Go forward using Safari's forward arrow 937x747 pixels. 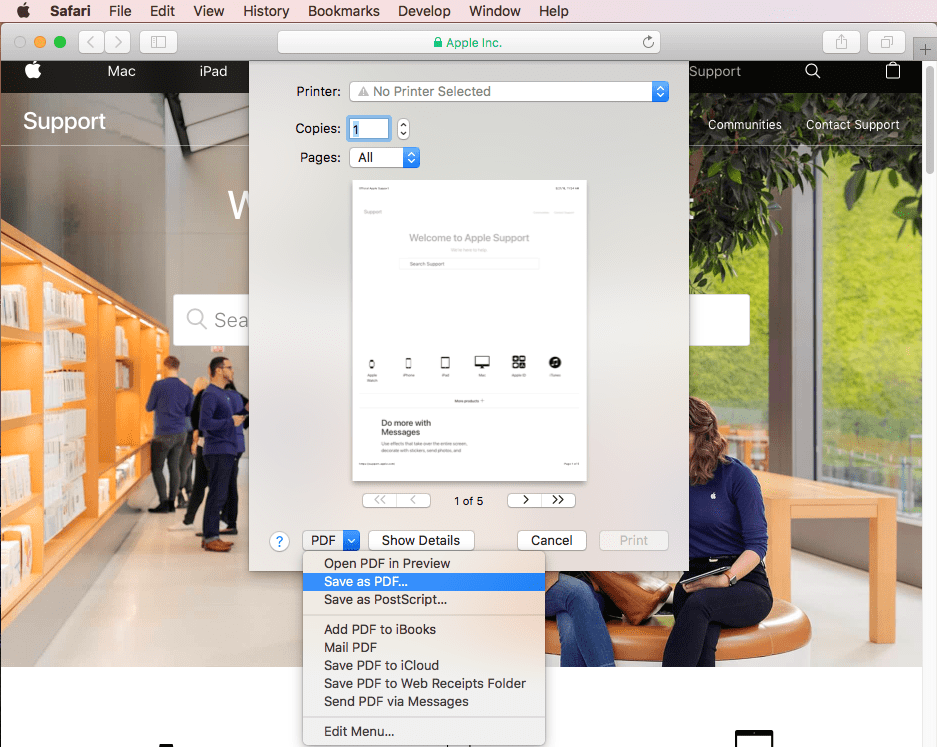[118, 42]
